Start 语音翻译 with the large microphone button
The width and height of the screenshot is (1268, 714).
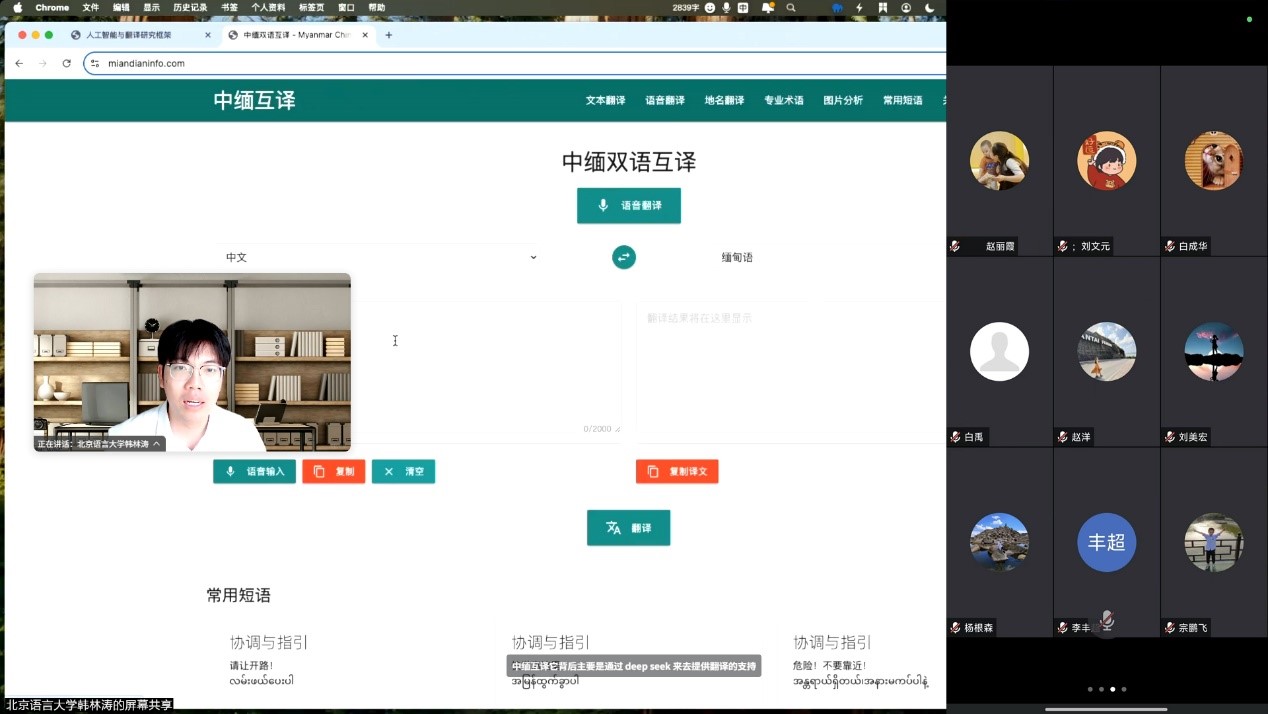(628, 205)
